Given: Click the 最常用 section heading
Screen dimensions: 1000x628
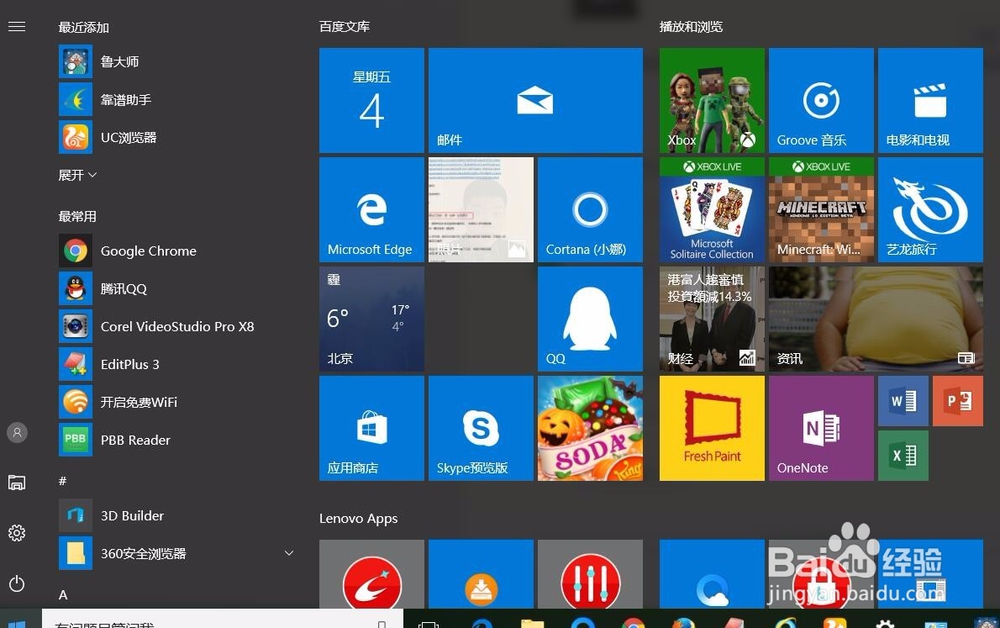Looking at the screenshot, I should tap(77, 216).
